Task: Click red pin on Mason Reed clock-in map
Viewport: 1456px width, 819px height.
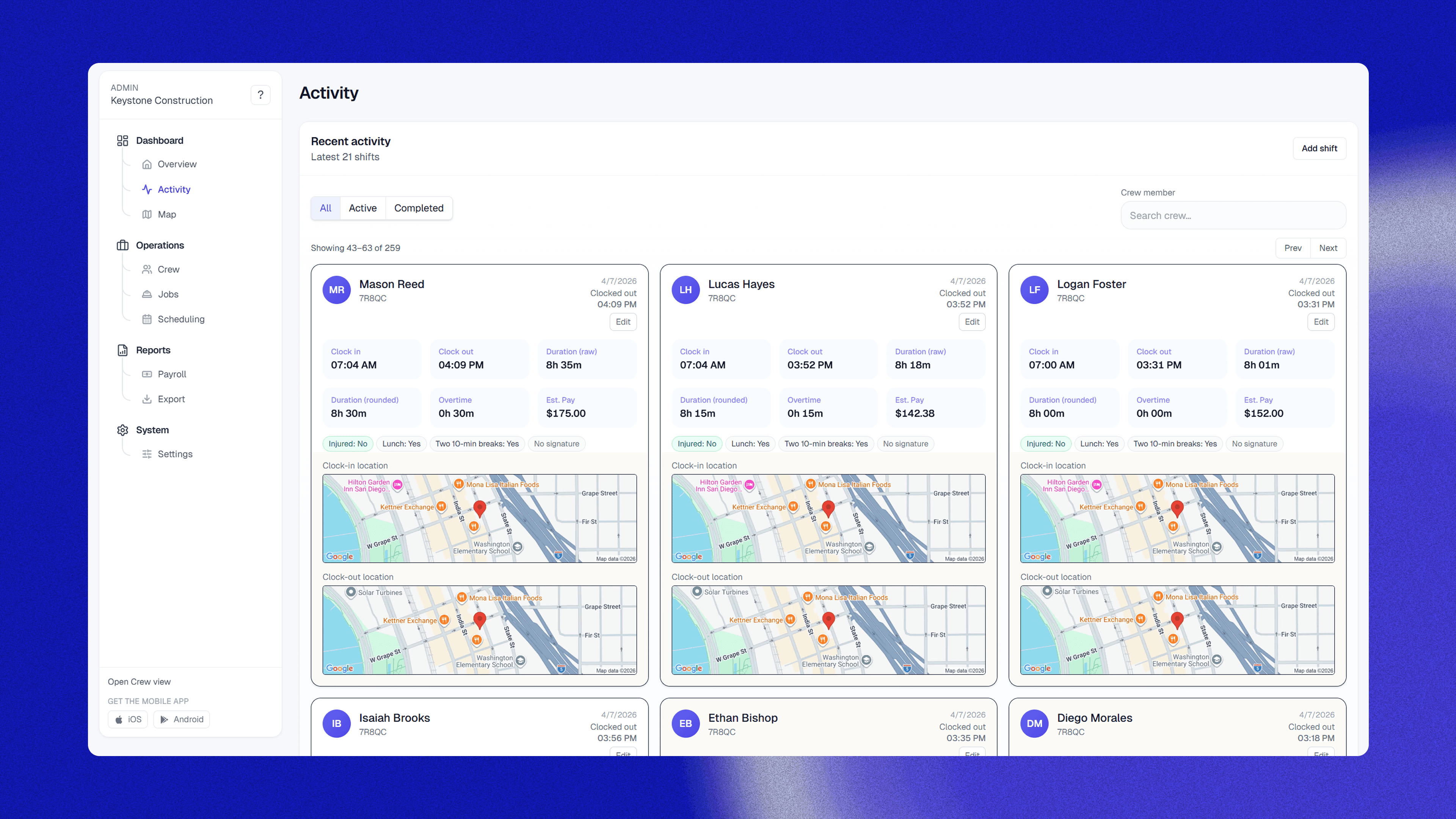Action: [x=479, y=509]
